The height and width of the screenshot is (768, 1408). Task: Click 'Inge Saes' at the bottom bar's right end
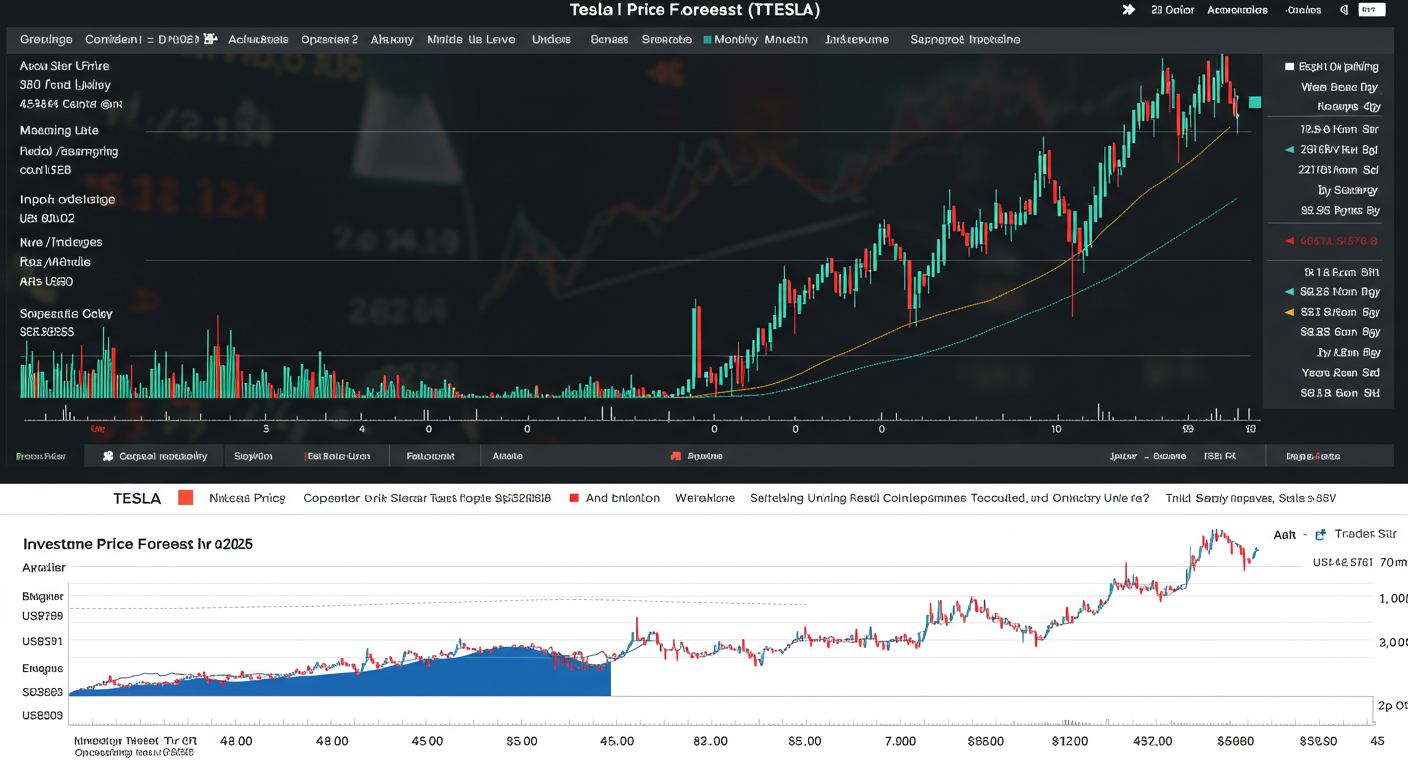[x=1312, y=456]
